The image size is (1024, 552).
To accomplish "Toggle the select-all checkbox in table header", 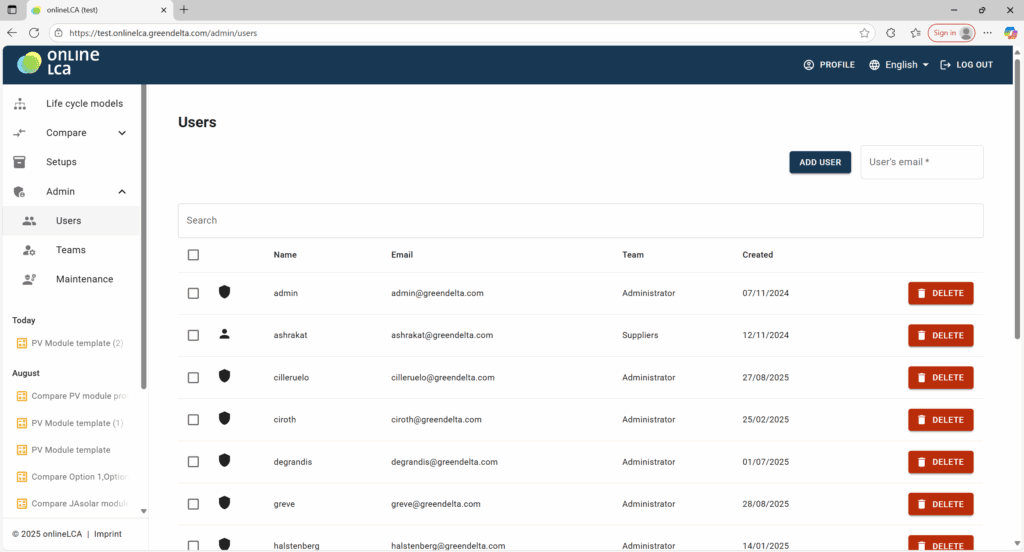I will 193,255.
